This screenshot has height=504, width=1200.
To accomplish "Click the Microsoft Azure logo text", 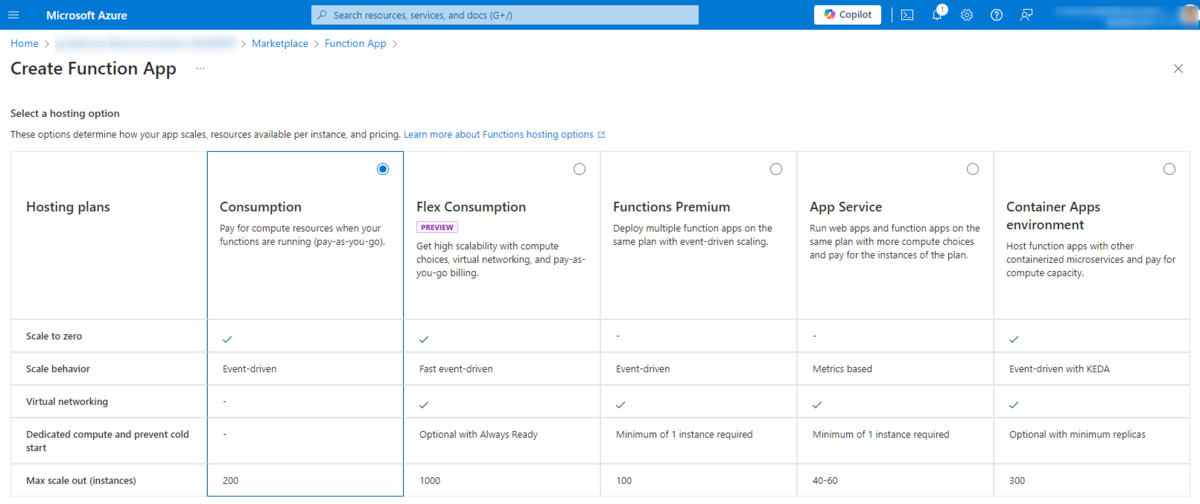I will (86, 15).
